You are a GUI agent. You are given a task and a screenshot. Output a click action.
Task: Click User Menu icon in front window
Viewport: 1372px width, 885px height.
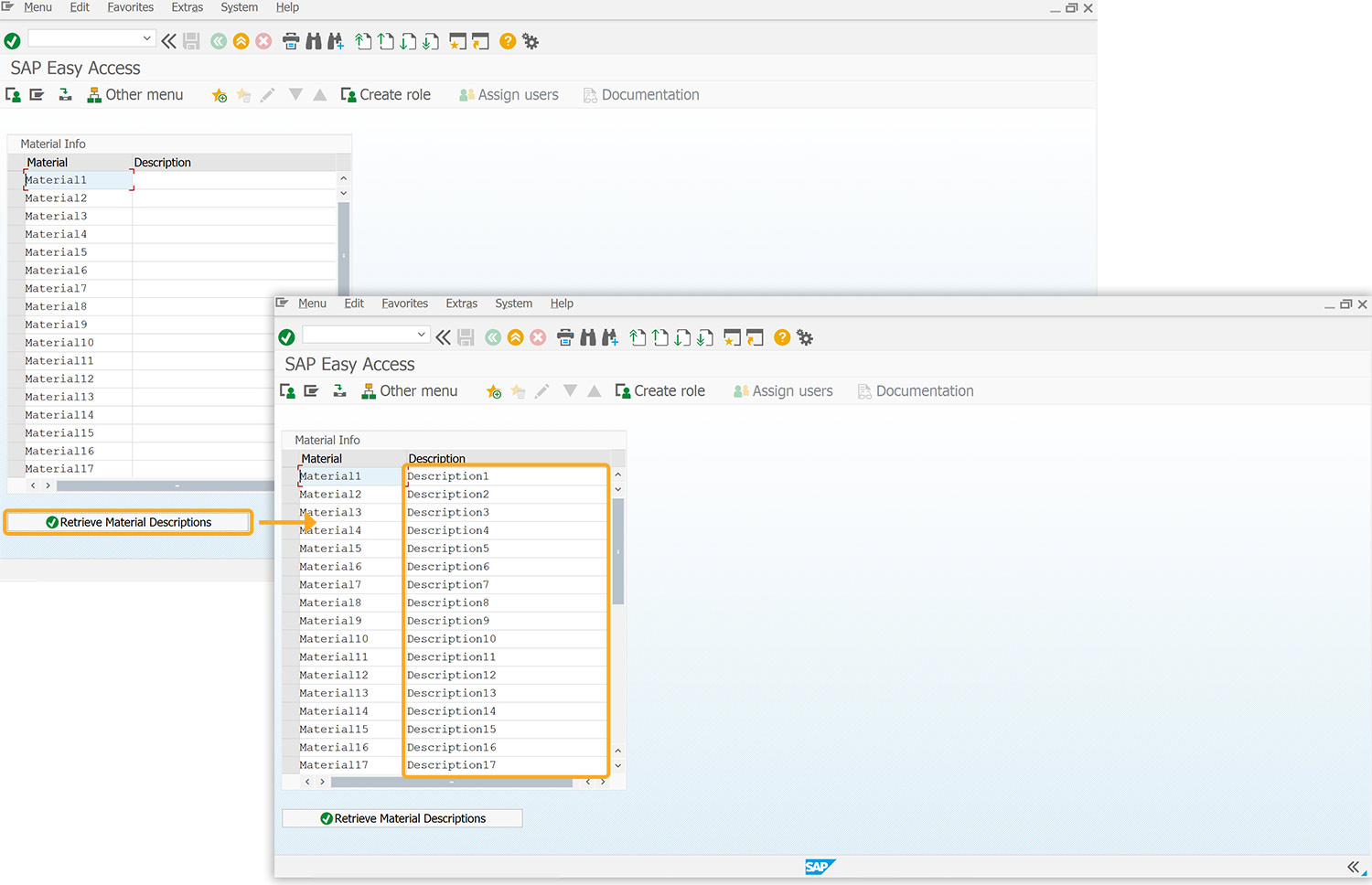tap(287, 391)
